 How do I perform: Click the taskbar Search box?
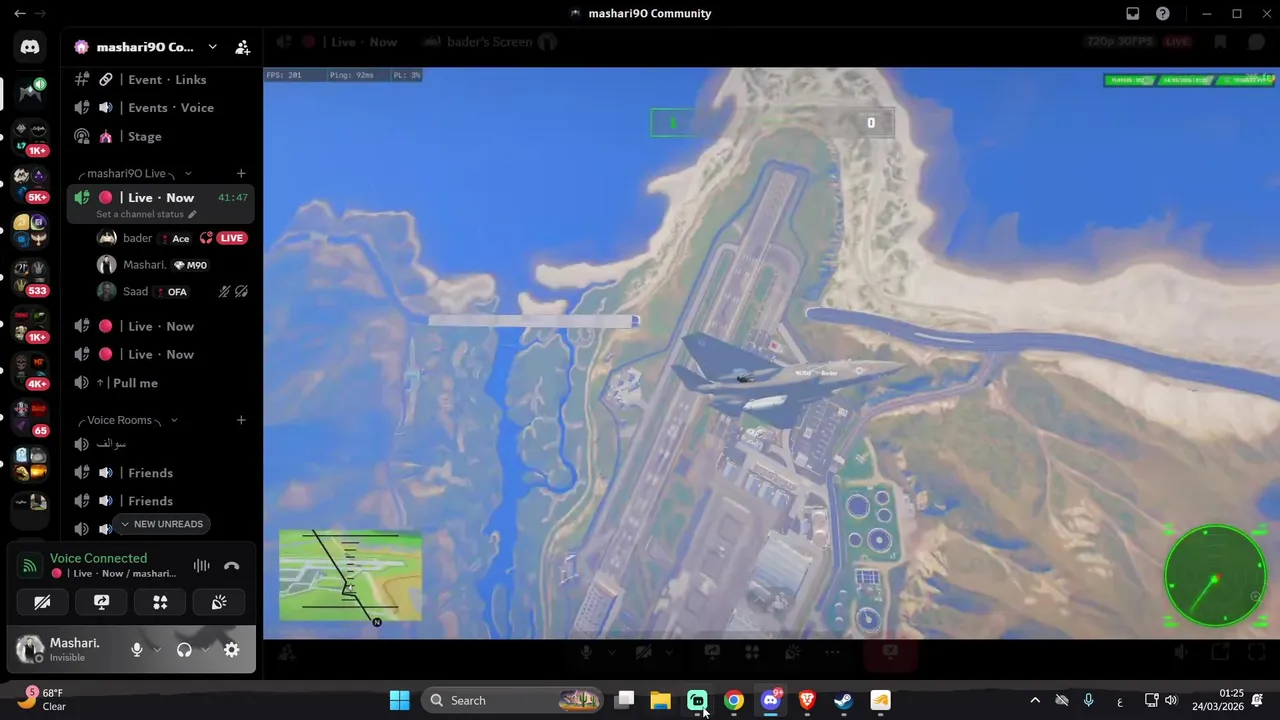point(514,700)
